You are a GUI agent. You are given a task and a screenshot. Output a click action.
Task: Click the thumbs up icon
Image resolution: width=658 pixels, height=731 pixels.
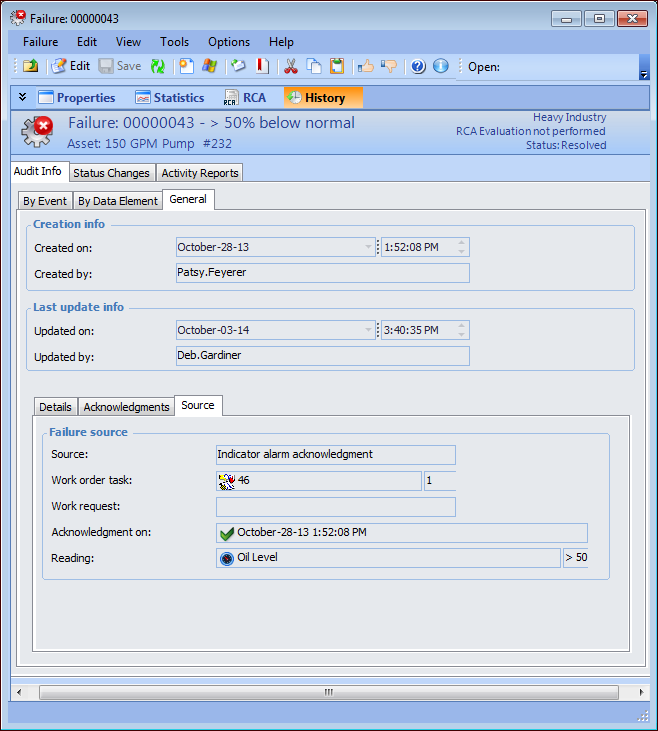coord(366,66)
